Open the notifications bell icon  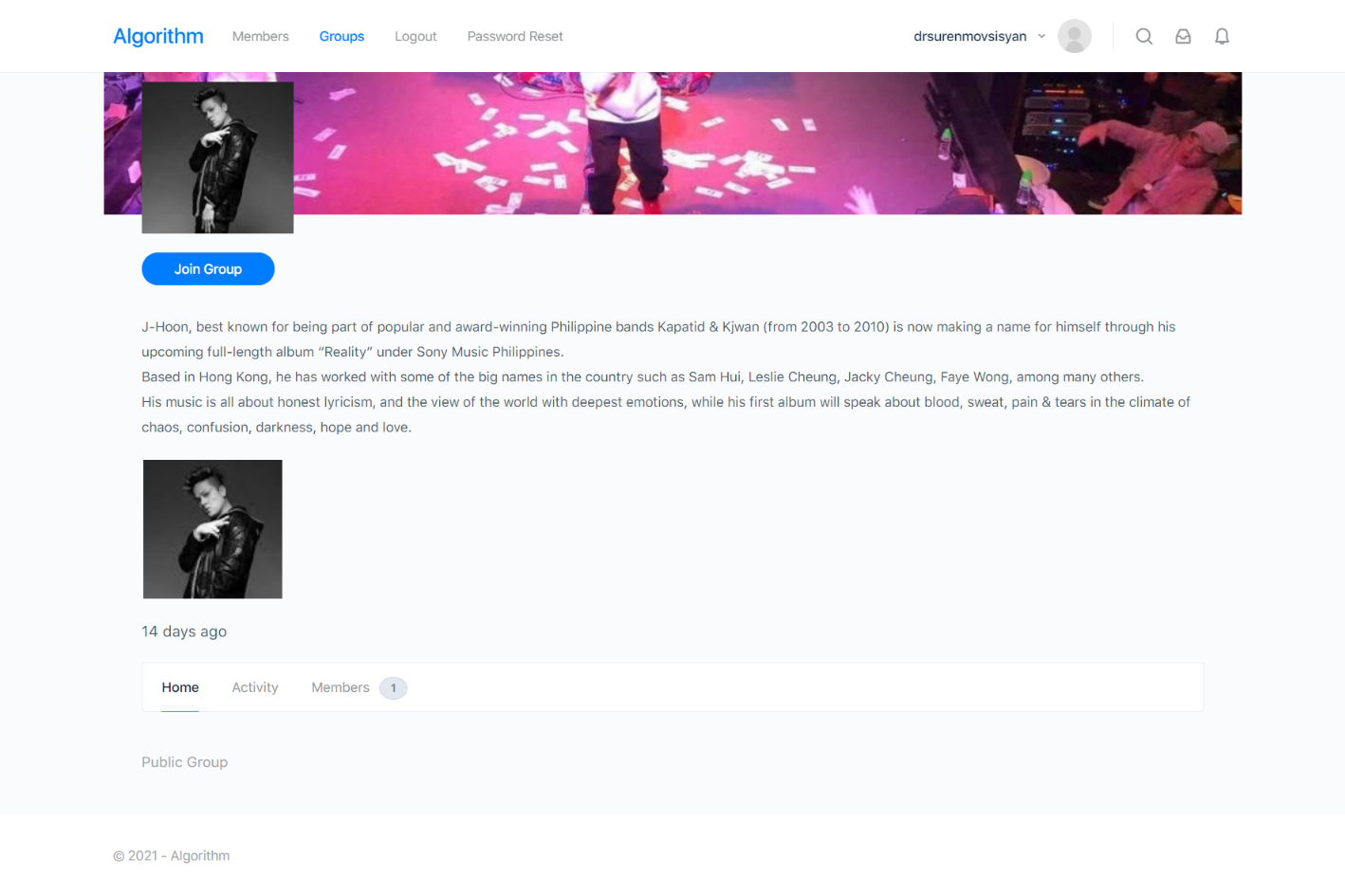(1222, 36)
